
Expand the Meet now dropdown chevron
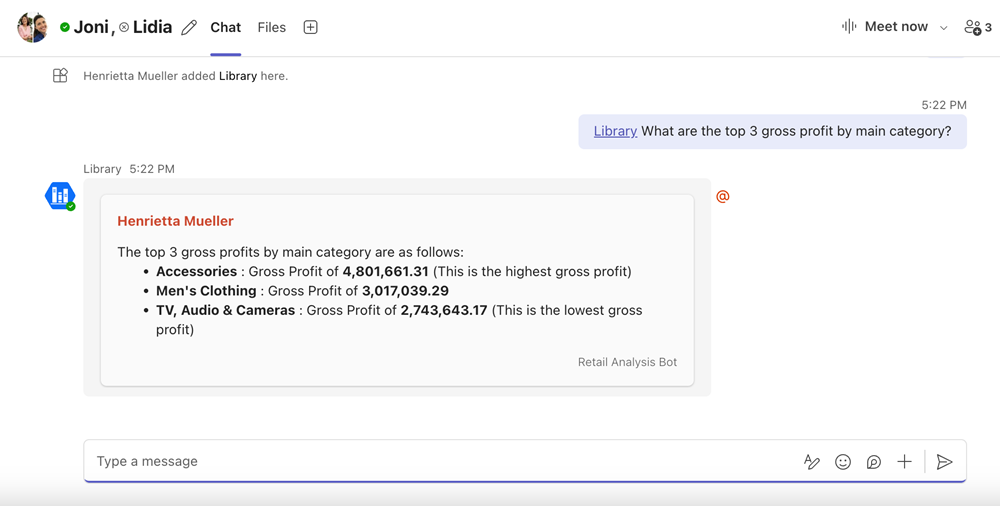[943, 28]
